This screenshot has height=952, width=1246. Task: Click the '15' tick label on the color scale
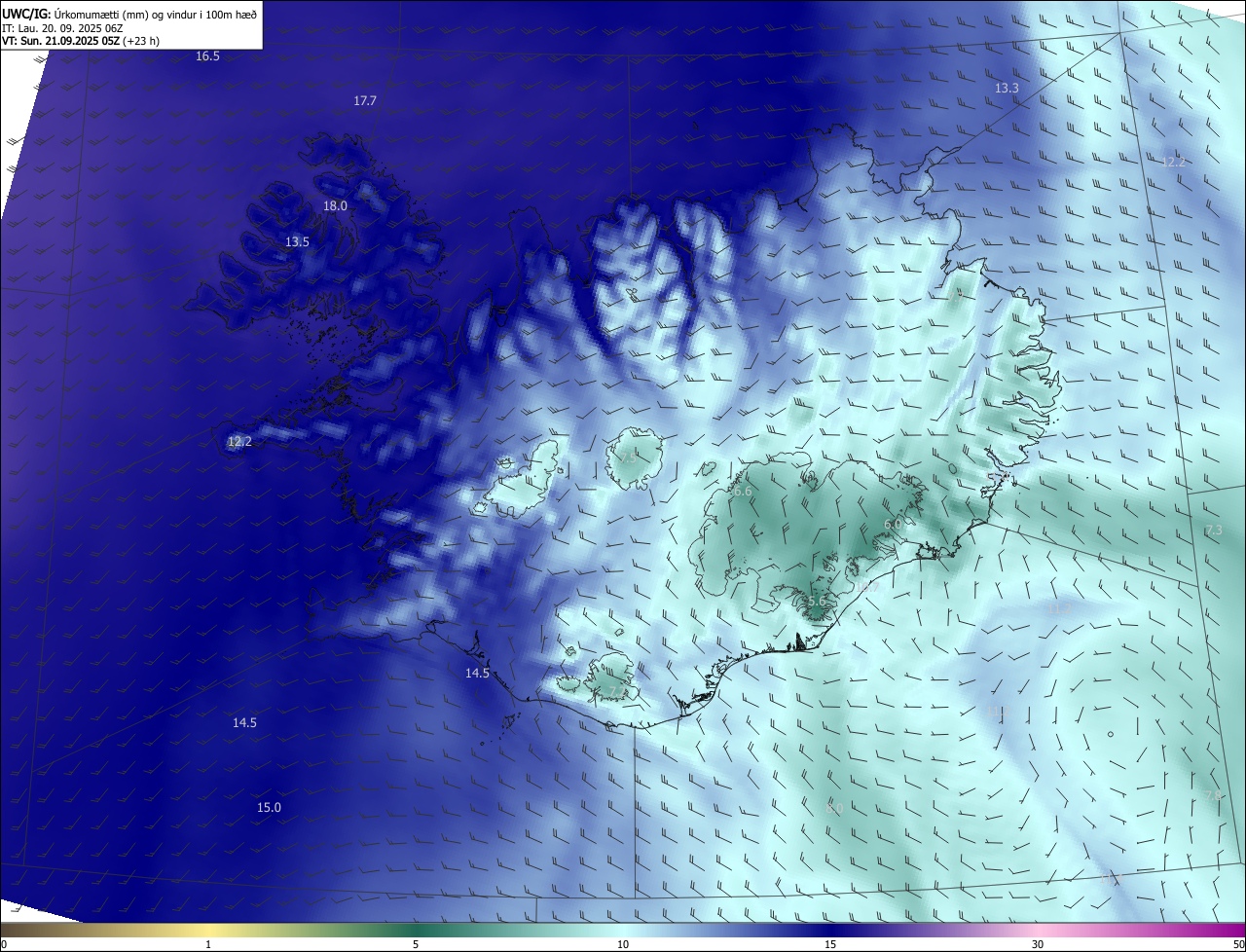coord(830,944)
